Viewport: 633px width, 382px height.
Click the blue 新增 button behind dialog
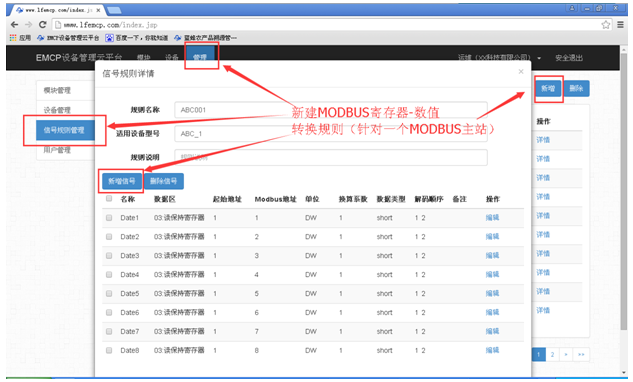pos(548,88)
